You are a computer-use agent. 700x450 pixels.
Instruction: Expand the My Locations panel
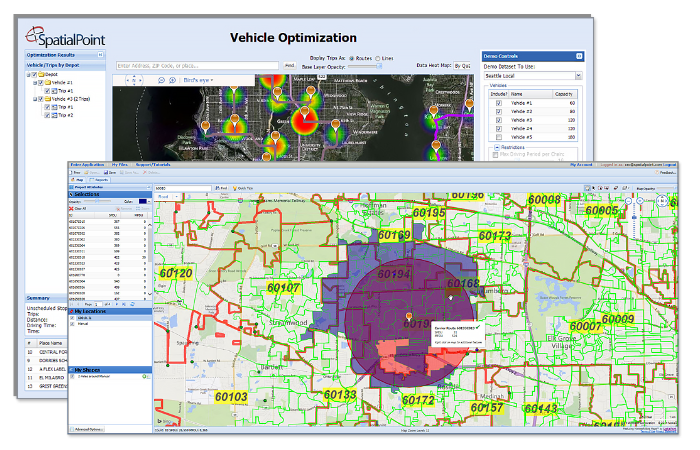[x=110, y=311]
